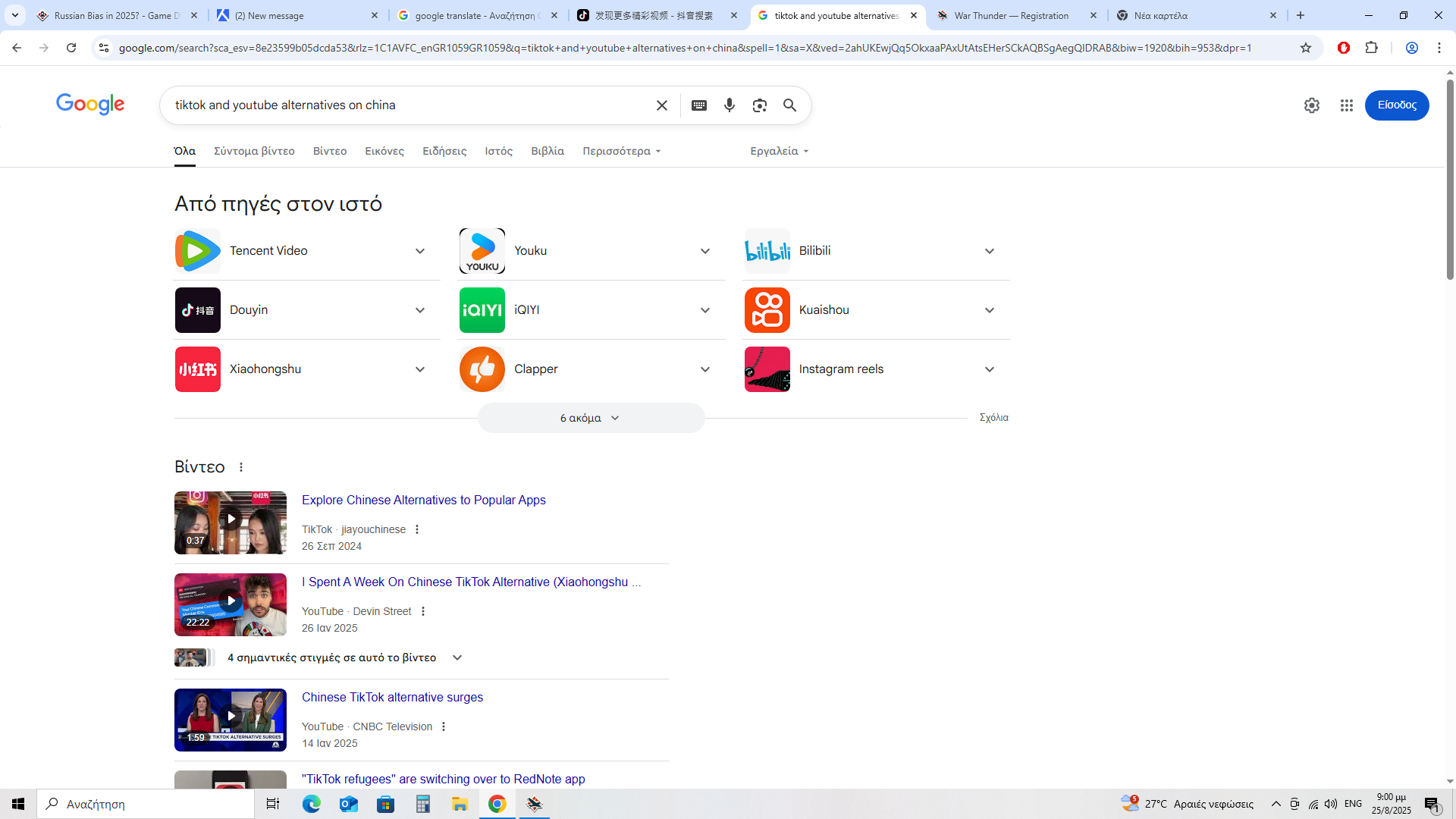This screenshot has width=1456, height=819.
Task: Open Outlook from the taskbar
Action: coord(349,804)
